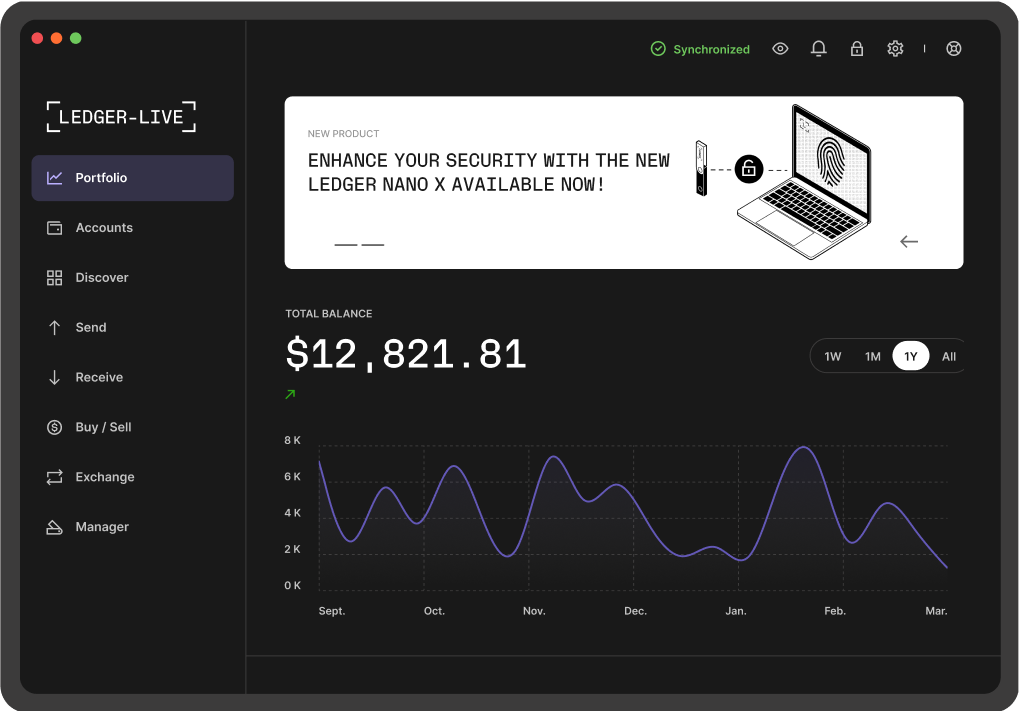Click the Synchronized status indicator
Screen dimensions: 1019x711
click(700, 48)
